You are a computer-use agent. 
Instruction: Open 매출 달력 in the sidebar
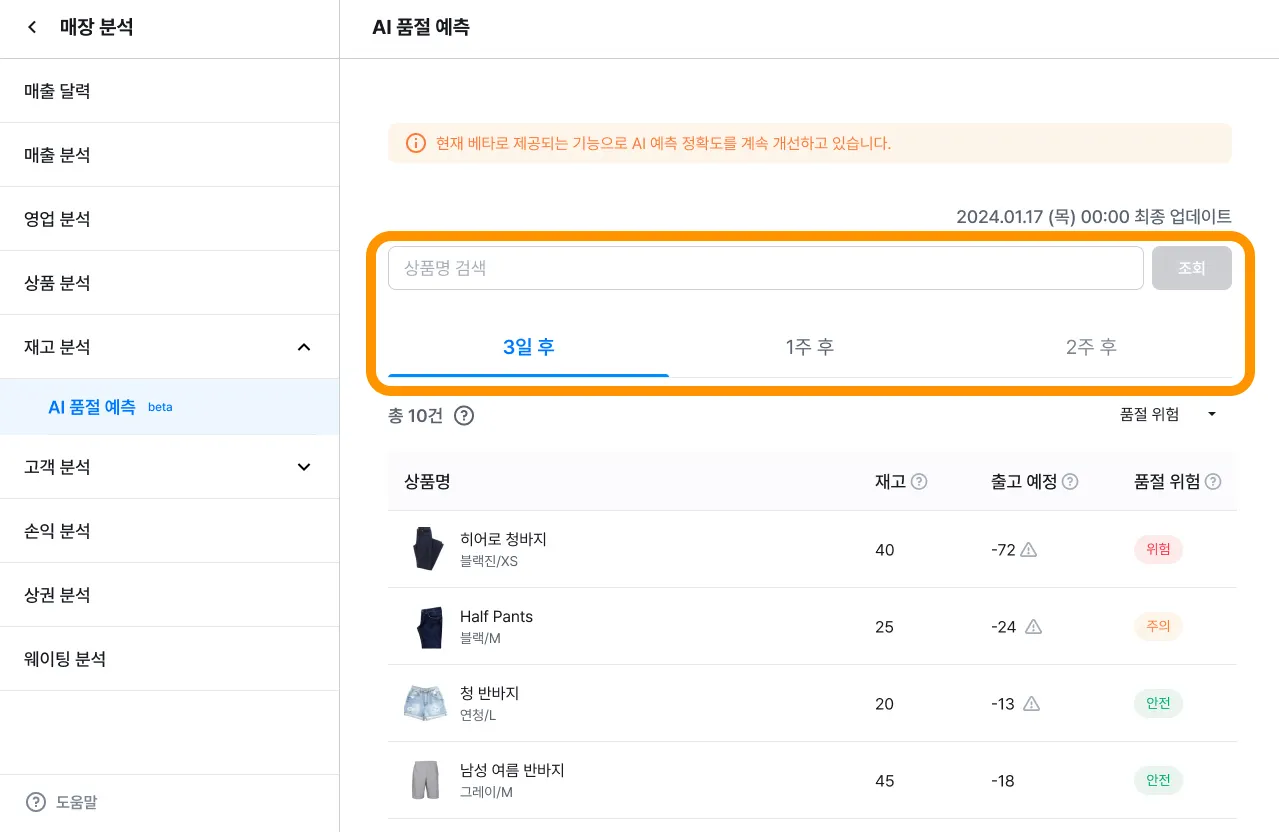[58, 91]
